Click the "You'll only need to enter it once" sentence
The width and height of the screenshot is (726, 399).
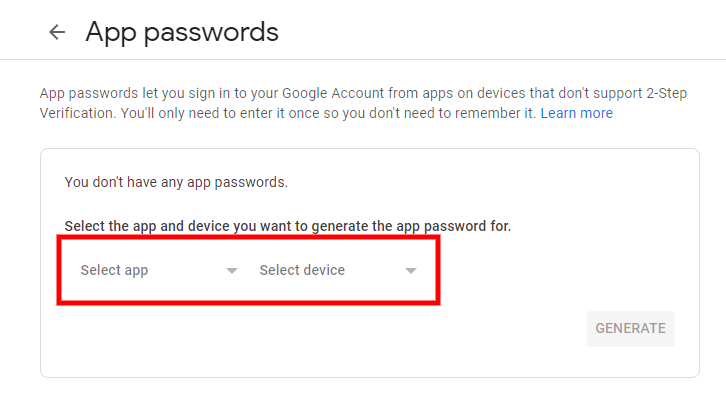[328, 113]
